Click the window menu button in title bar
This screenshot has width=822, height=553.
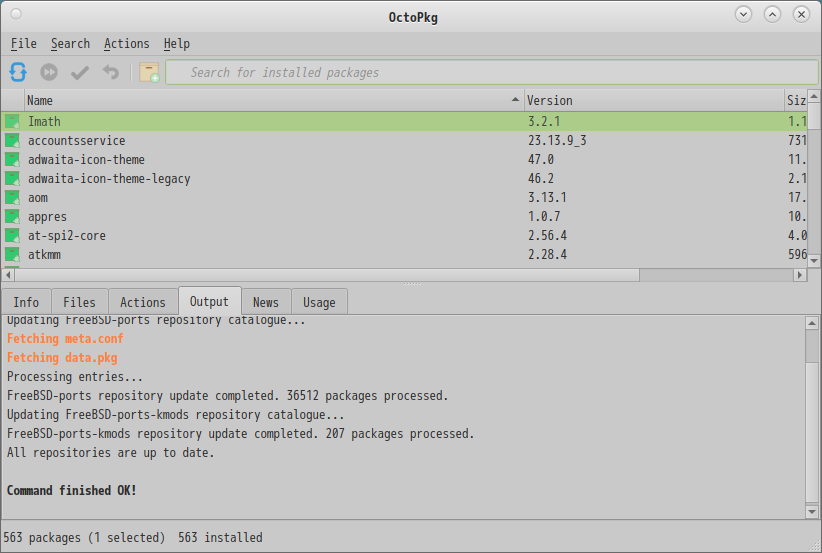(16, 14)
